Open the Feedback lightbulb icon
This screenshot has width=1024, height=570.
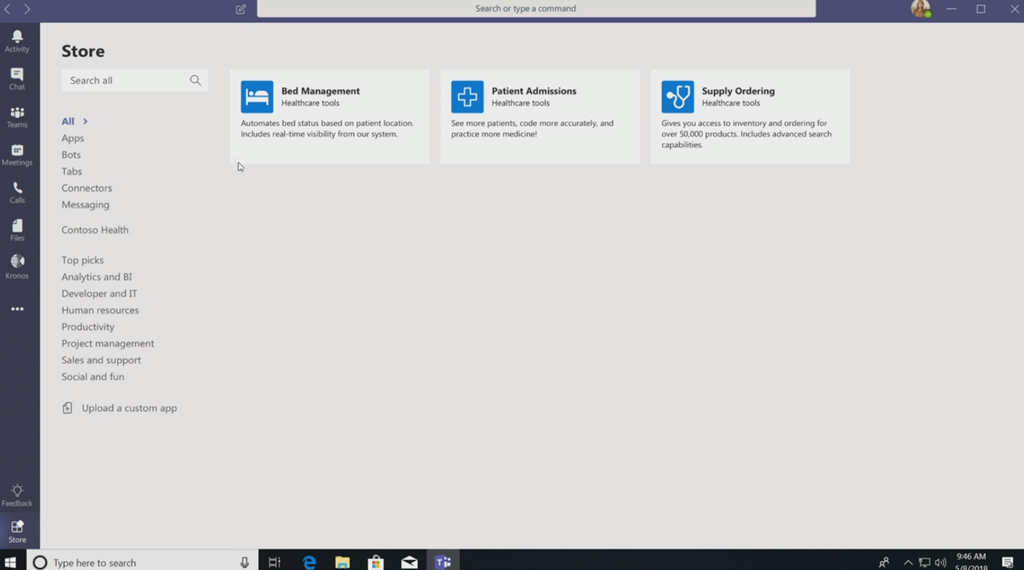17,495
